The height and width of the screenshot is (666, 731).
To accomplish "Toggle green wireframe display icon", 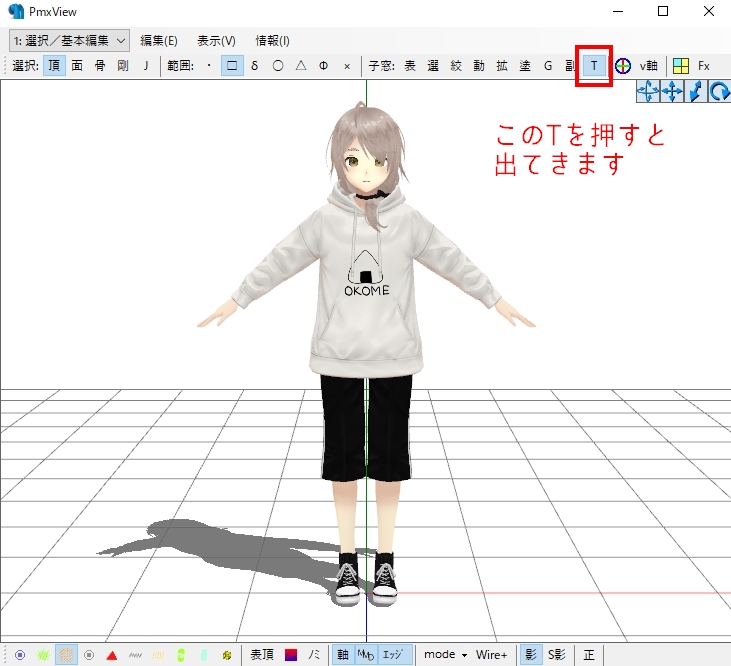I will pos(43,655).
